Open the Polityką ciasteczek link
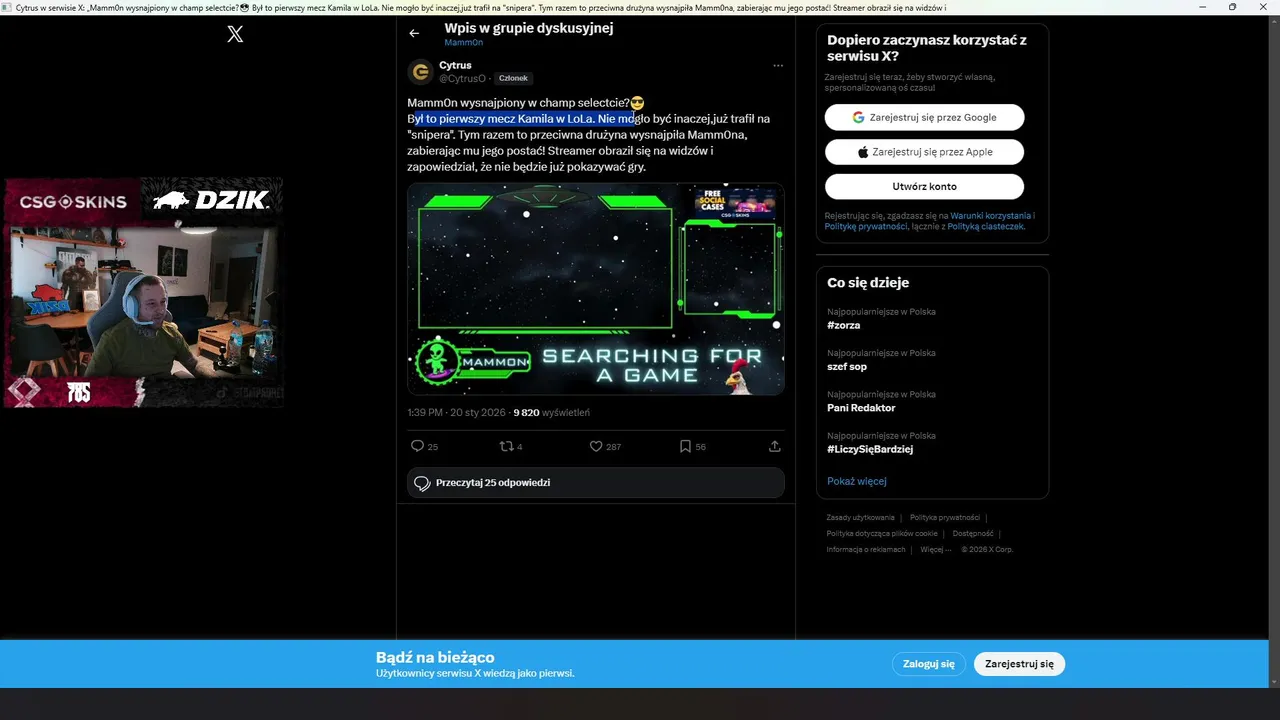The width and height of the screenshot is (1280, 720). [x=986, y=227]
